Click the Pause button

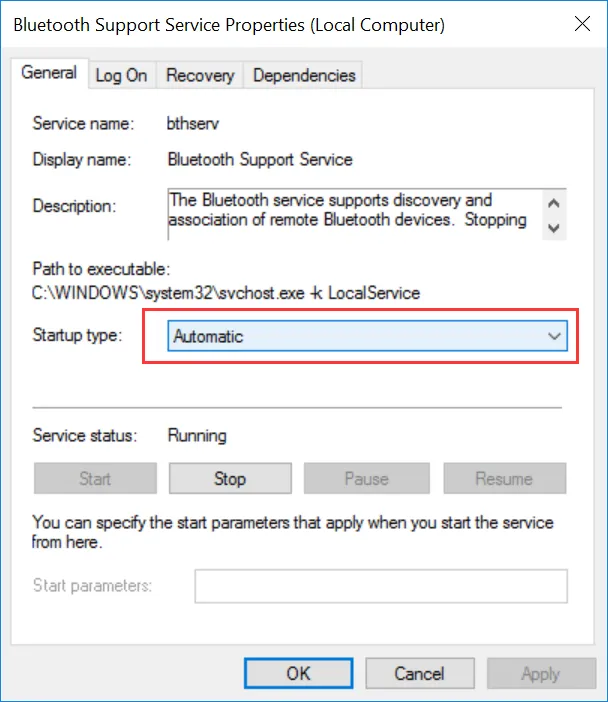point(366,479)
